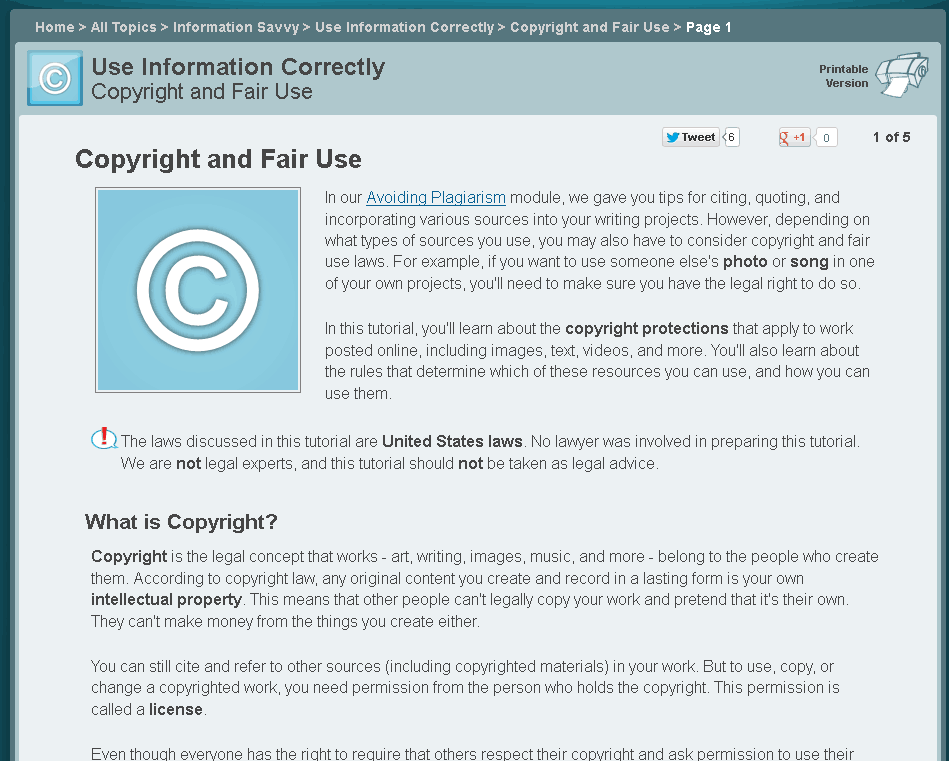
Task: Click the +1 count bubble showing 0
Action: (x=826, y=137)
